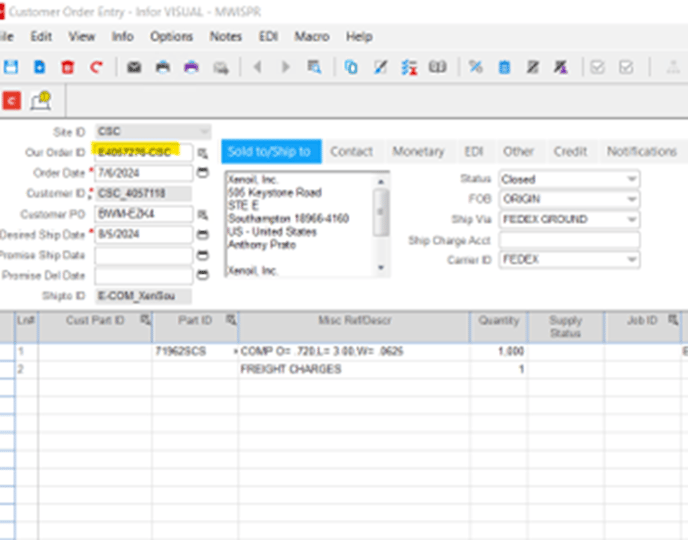Expand the FOB dropdown showing ORIGIN
Screen dimensions: 688x540
coord(632,199)
